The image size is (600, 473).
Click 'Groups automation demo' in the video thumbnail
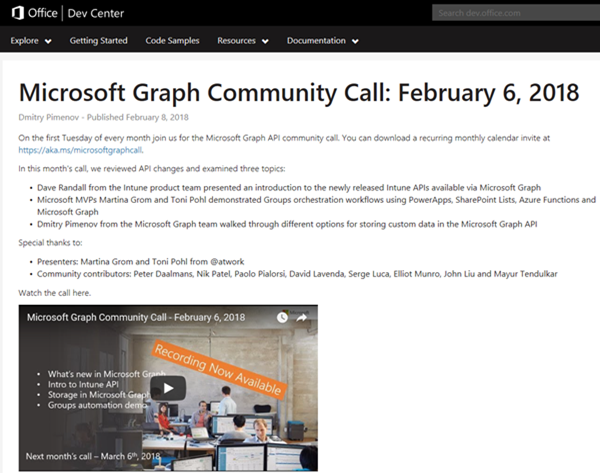tap(97, 405)
